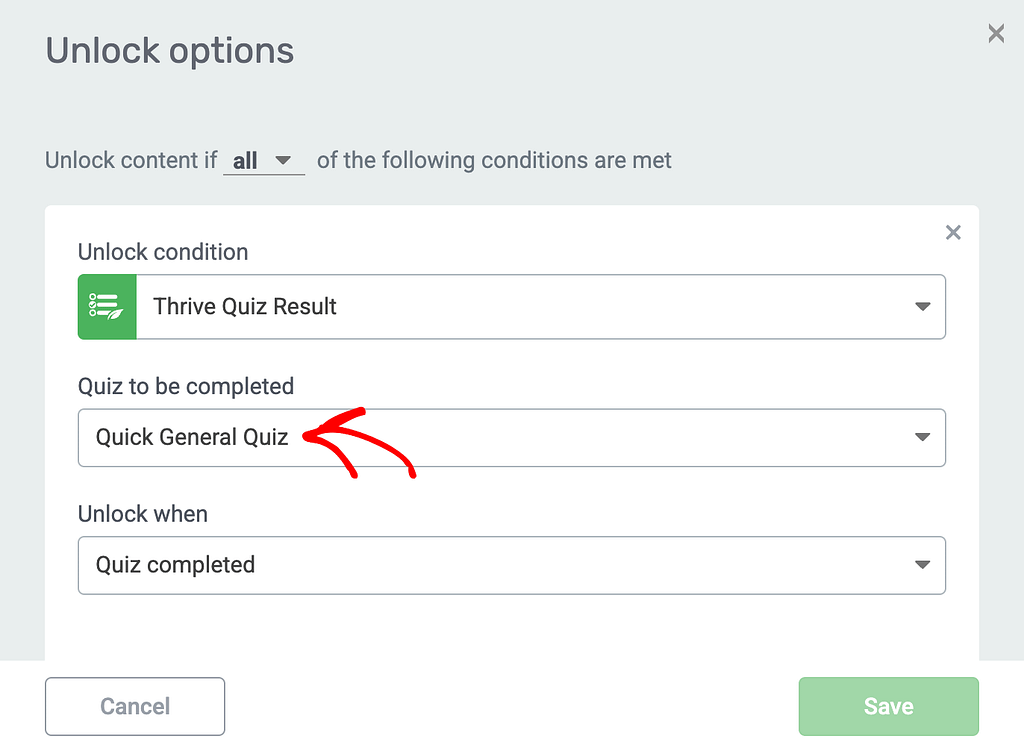Click the 'Quiz to be completed' label
Image resolution: width=1024 pixels, height=751 pixels.
186,386
